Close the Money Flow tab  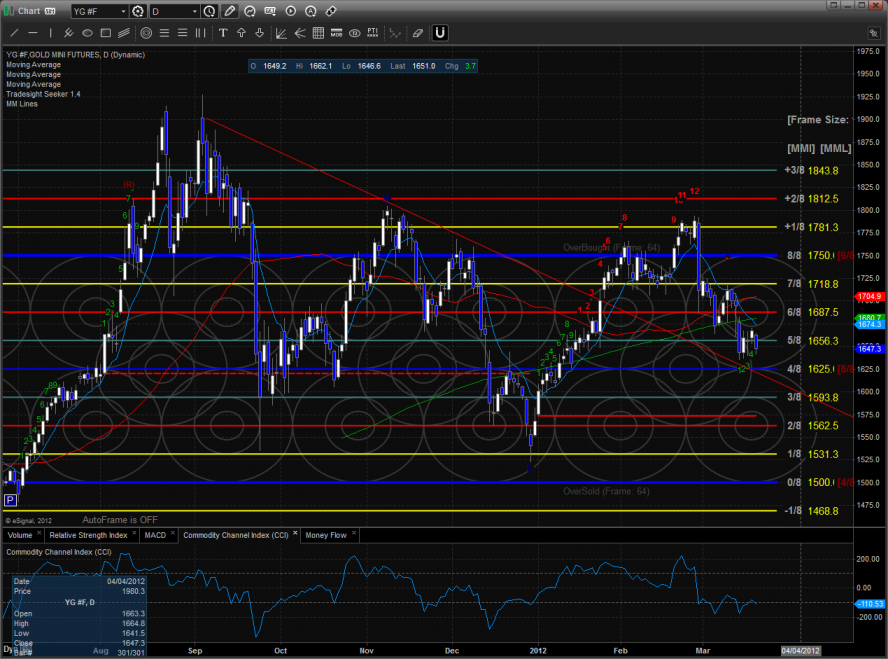352,535
